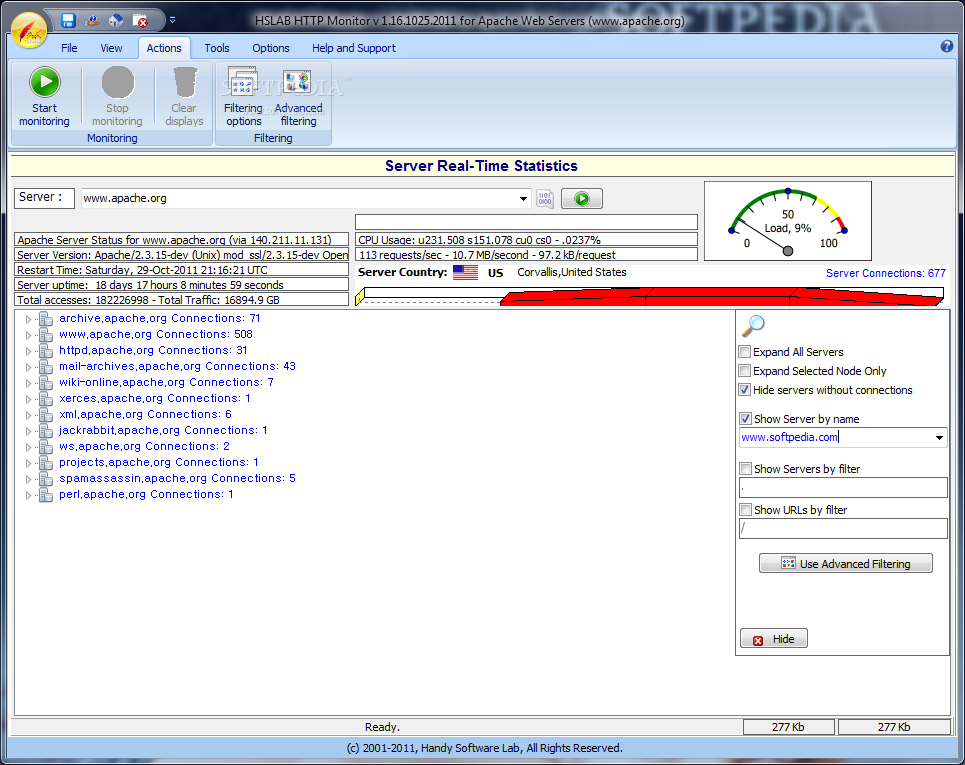This screenshot has height=765, width=965.
Task: Open Help and Support tab
Action: (x=354, y=48)
